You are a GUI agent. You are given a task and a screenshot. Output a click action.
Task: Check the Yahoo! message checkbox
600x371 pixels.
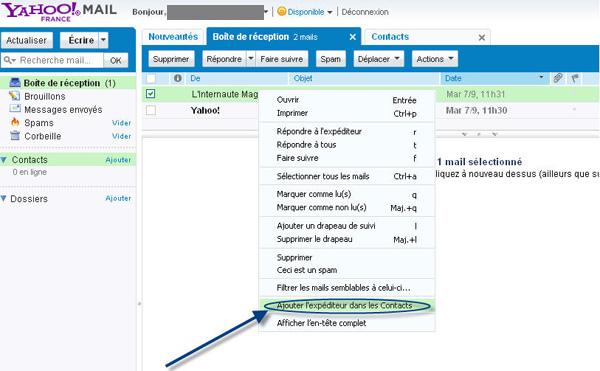pyautogui.click(x=151, y=110)
